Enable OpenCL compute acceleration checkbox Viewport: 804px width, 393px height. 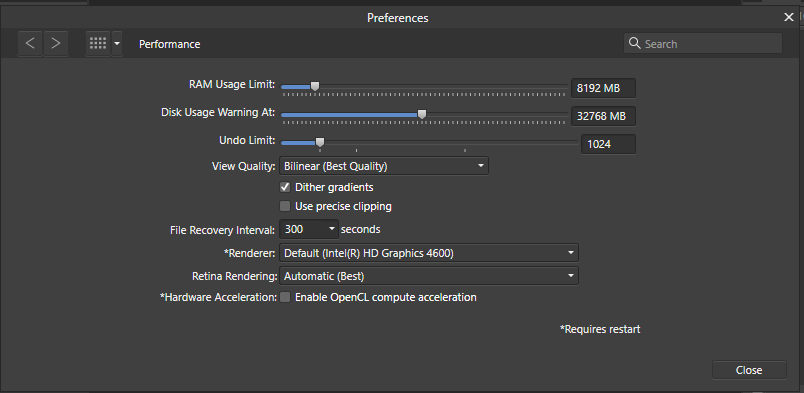[x=285, y=297]
